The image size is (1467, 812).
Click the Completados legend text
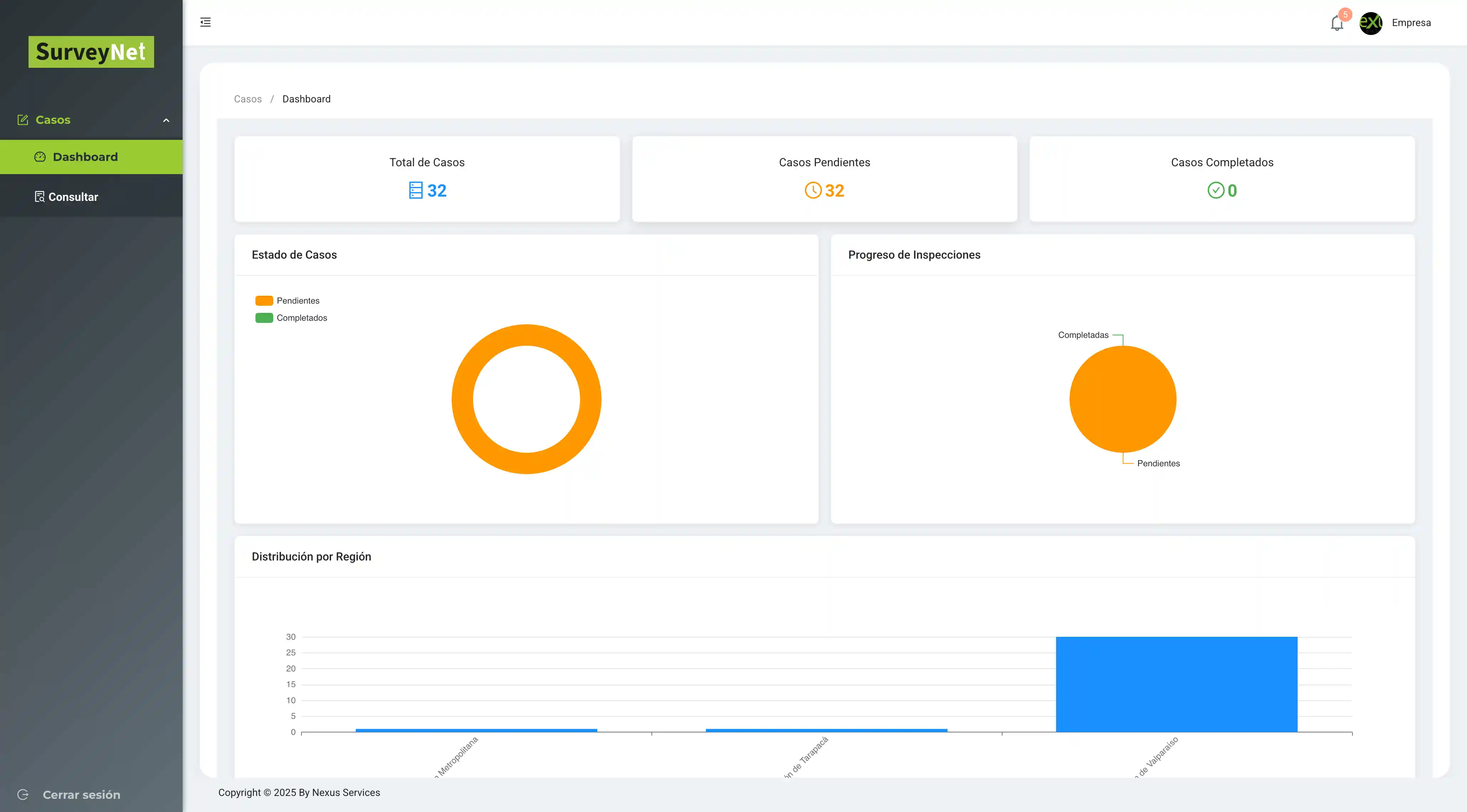tap(302, 318)
